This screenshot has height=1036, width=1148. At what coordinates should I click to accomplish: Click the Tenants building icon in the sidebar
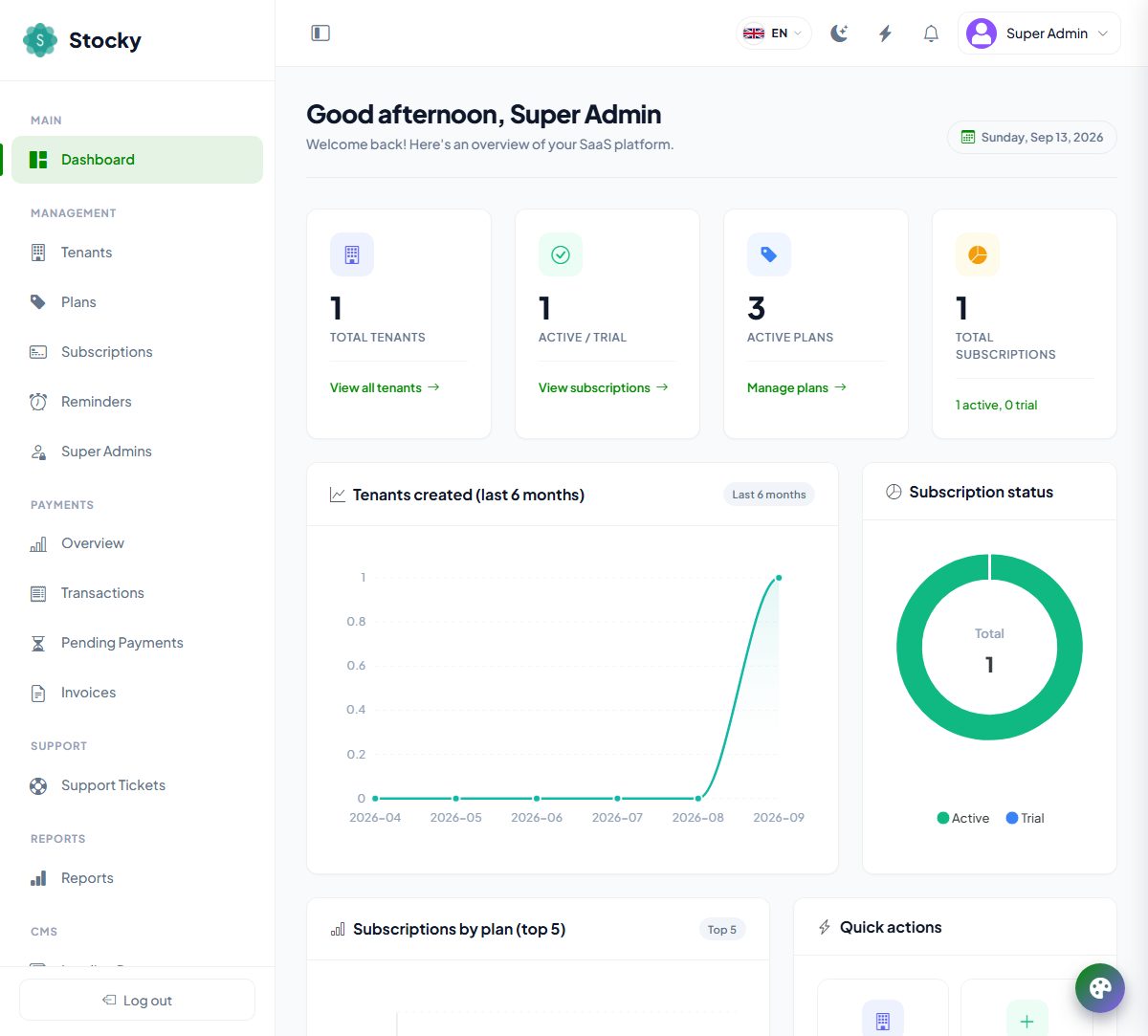pos(38,253)
